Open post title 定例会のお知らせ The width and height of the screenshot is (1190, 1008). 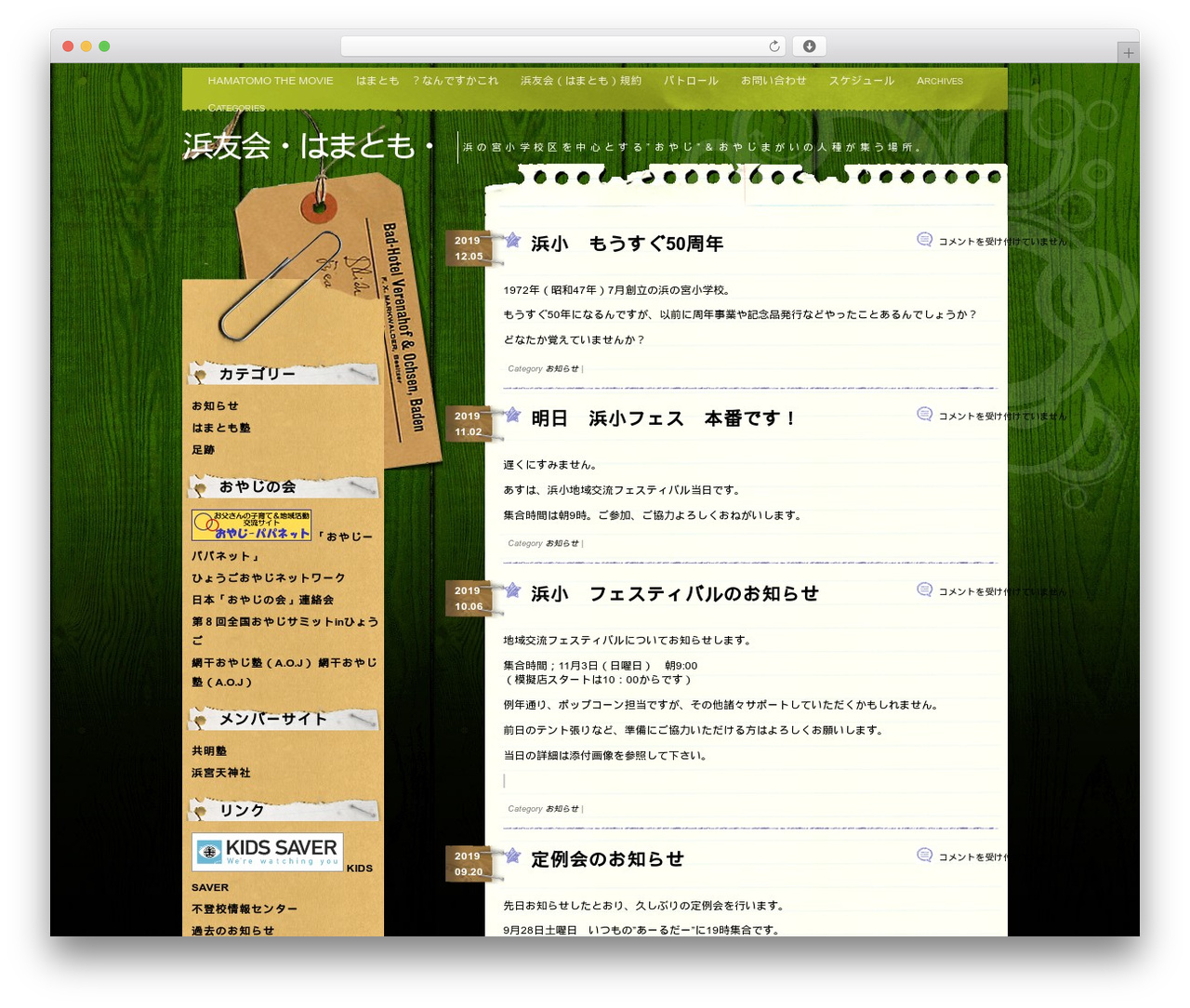[x=607, y=859]
